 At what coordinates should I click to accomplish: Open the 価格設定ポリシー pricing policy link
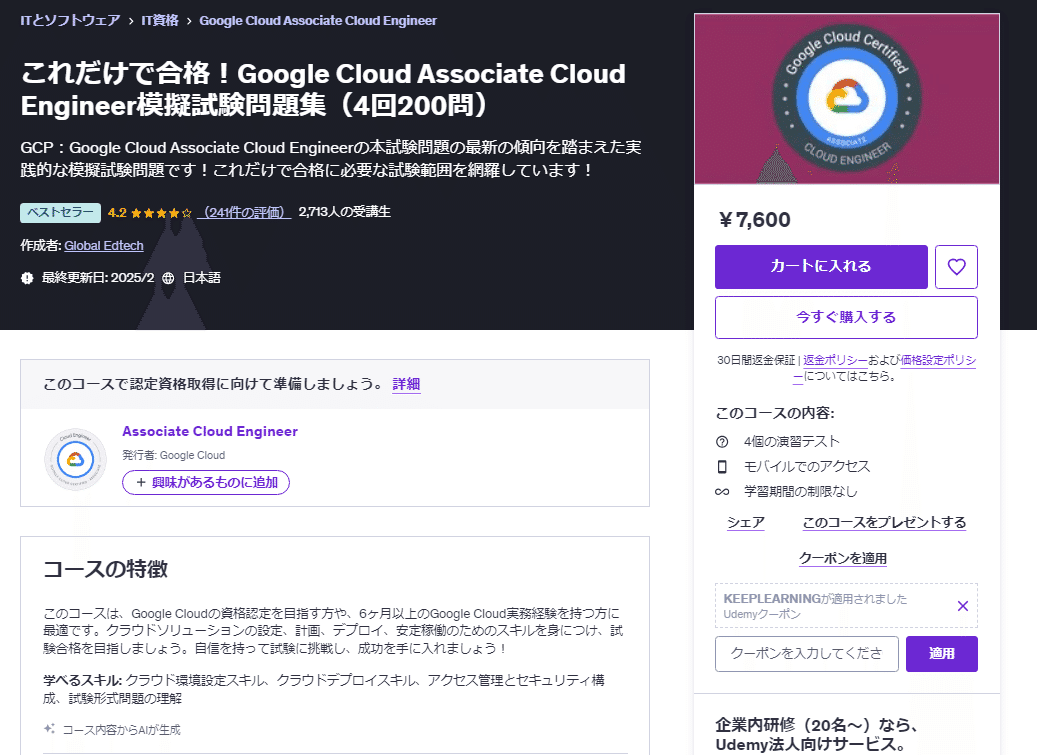pyautogui.click(x=938, y=360)
